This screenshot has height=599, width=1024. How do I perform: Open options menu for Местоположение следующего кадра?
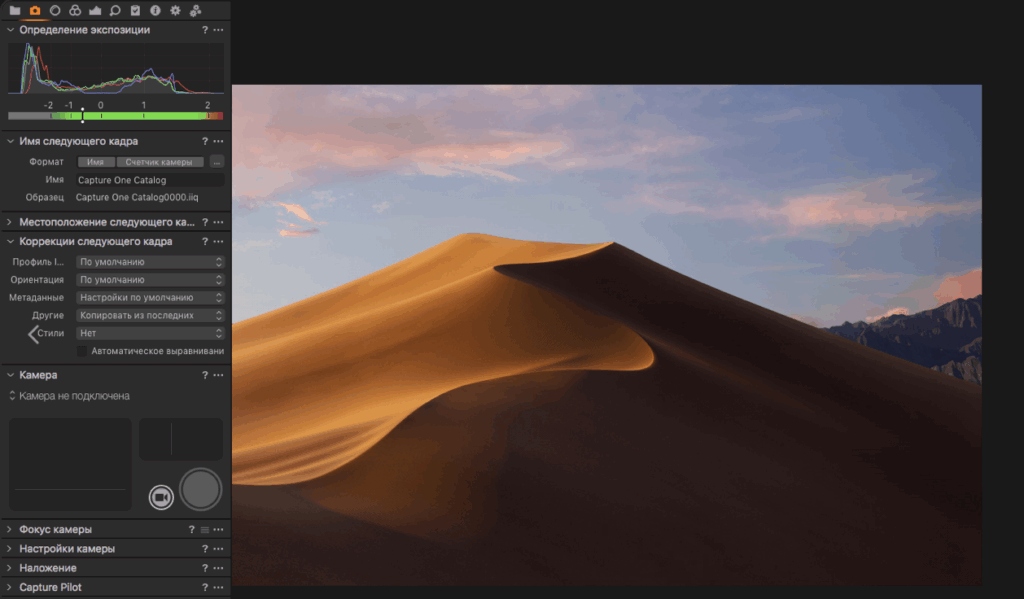218,222
